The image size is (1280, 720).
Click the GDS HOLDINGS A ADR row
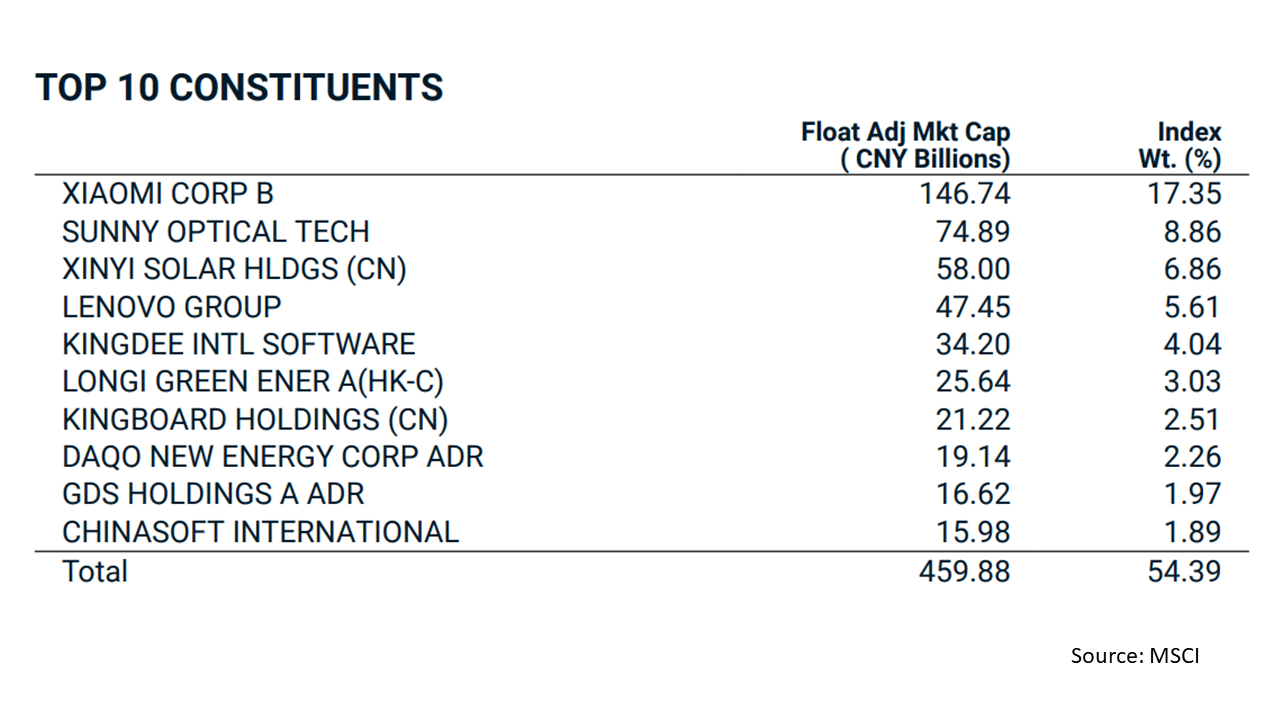coord(212,494)
